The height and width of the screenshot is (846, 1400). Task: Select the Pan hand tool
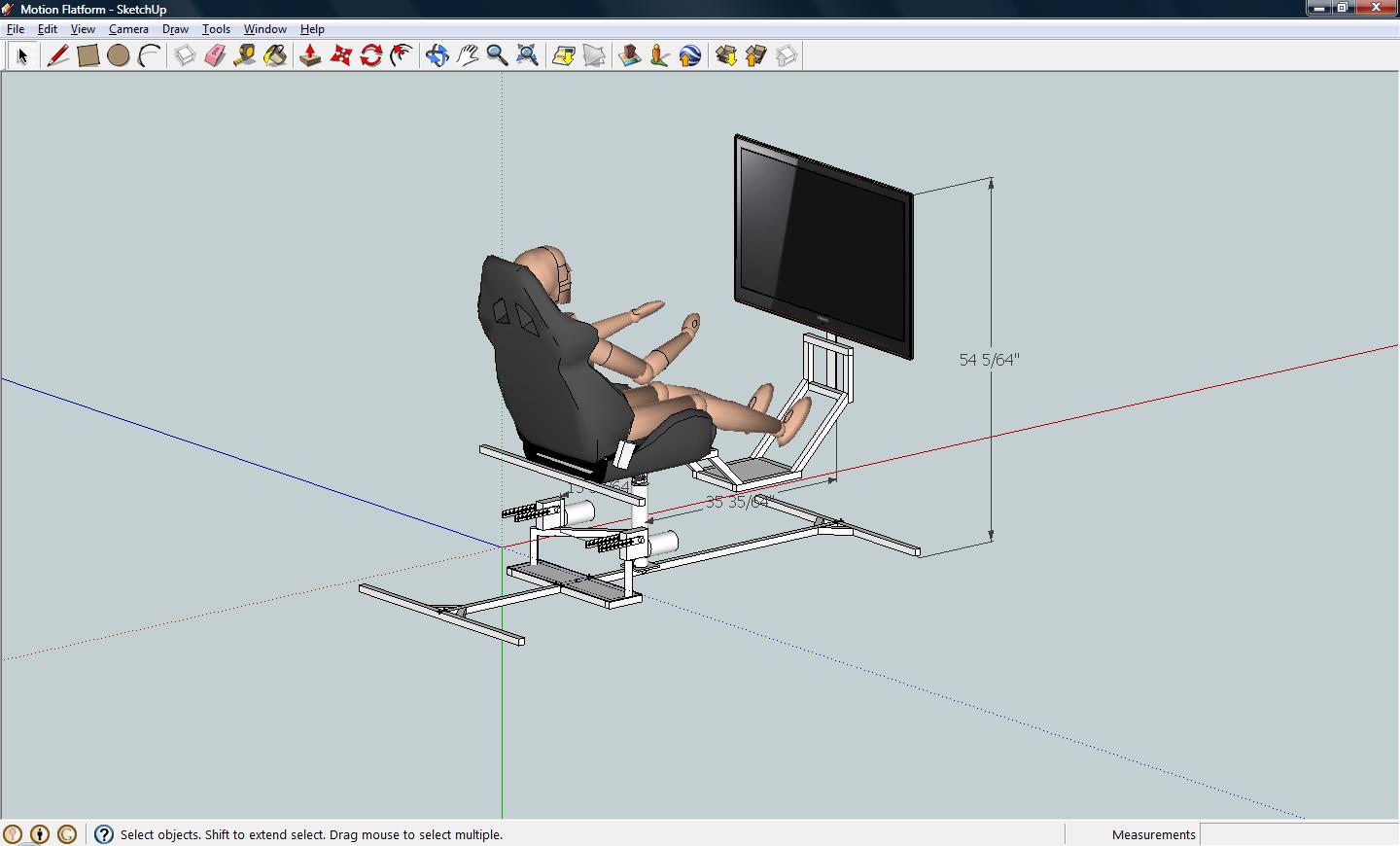468,55
